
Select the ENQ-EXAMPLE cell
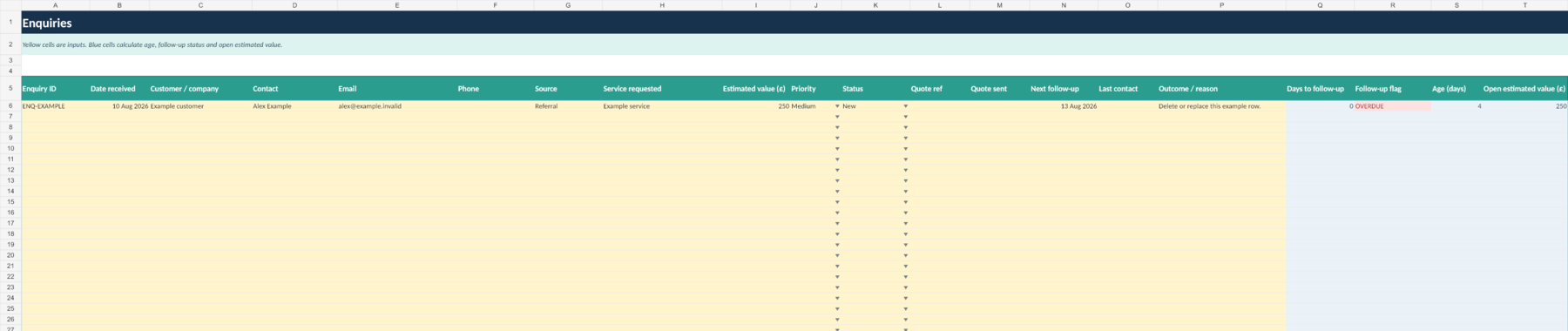click(55, 106)
